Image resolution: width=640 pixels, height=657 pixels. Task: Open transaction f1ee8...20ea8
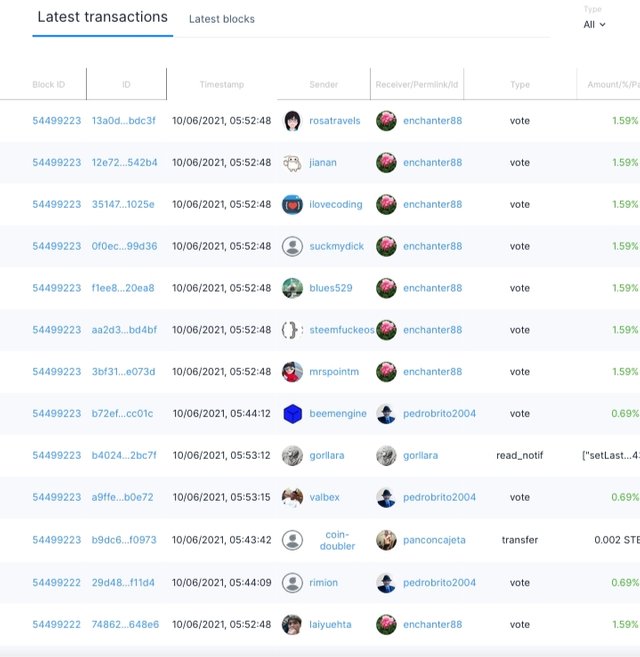123,288
